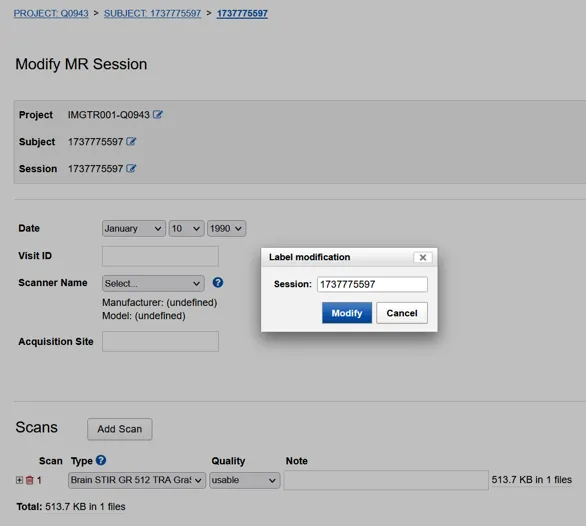Open the bold 1737775597 session breadcrumb link
This screenshot has width=586, height=526.
pyautogui.click(x=242, y=13)
